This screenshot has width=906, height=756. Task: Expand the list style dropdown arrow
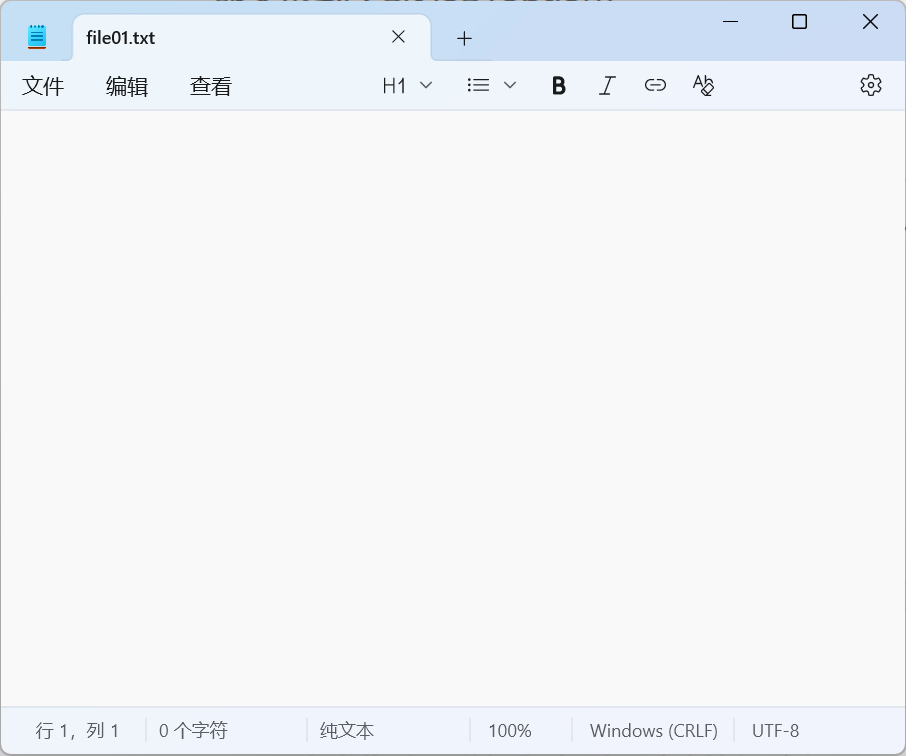(510, 86)
